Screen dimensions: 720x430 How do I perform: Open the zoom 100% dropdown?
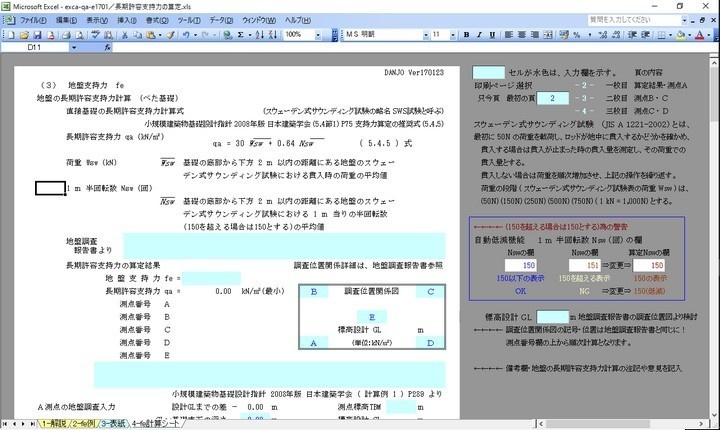318,35
